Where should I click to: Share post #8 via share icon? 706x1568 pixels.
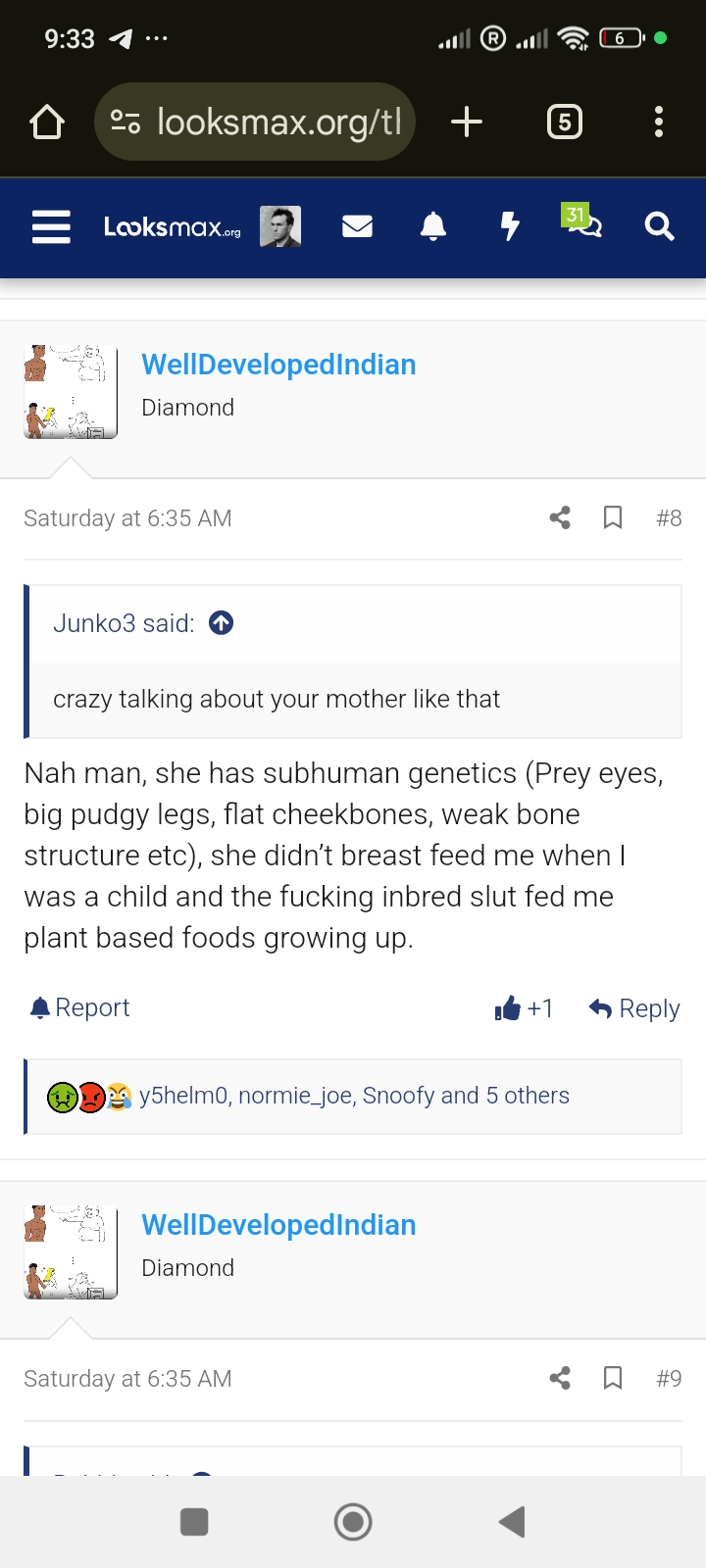pos(560,517)
